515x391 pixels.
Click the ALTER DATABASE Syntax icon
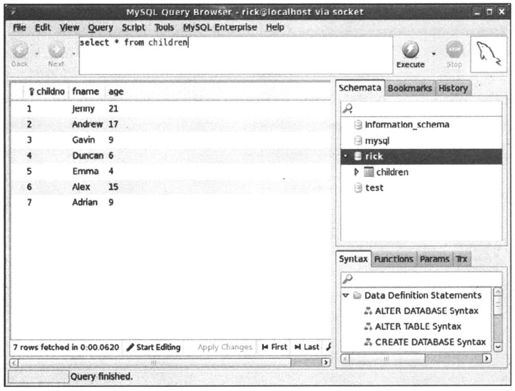click(x=368, y=311)
